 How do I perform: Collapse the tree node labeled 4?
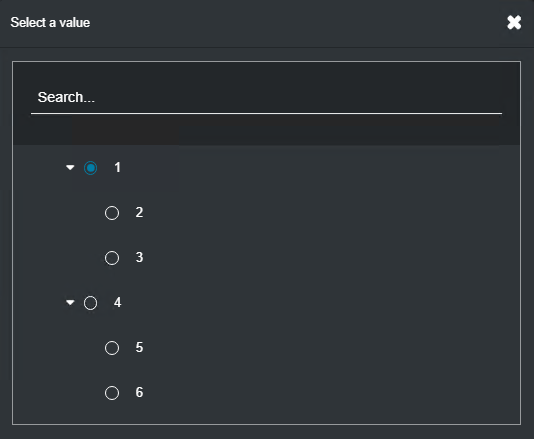pyautogui.click(x=70, y=302)
